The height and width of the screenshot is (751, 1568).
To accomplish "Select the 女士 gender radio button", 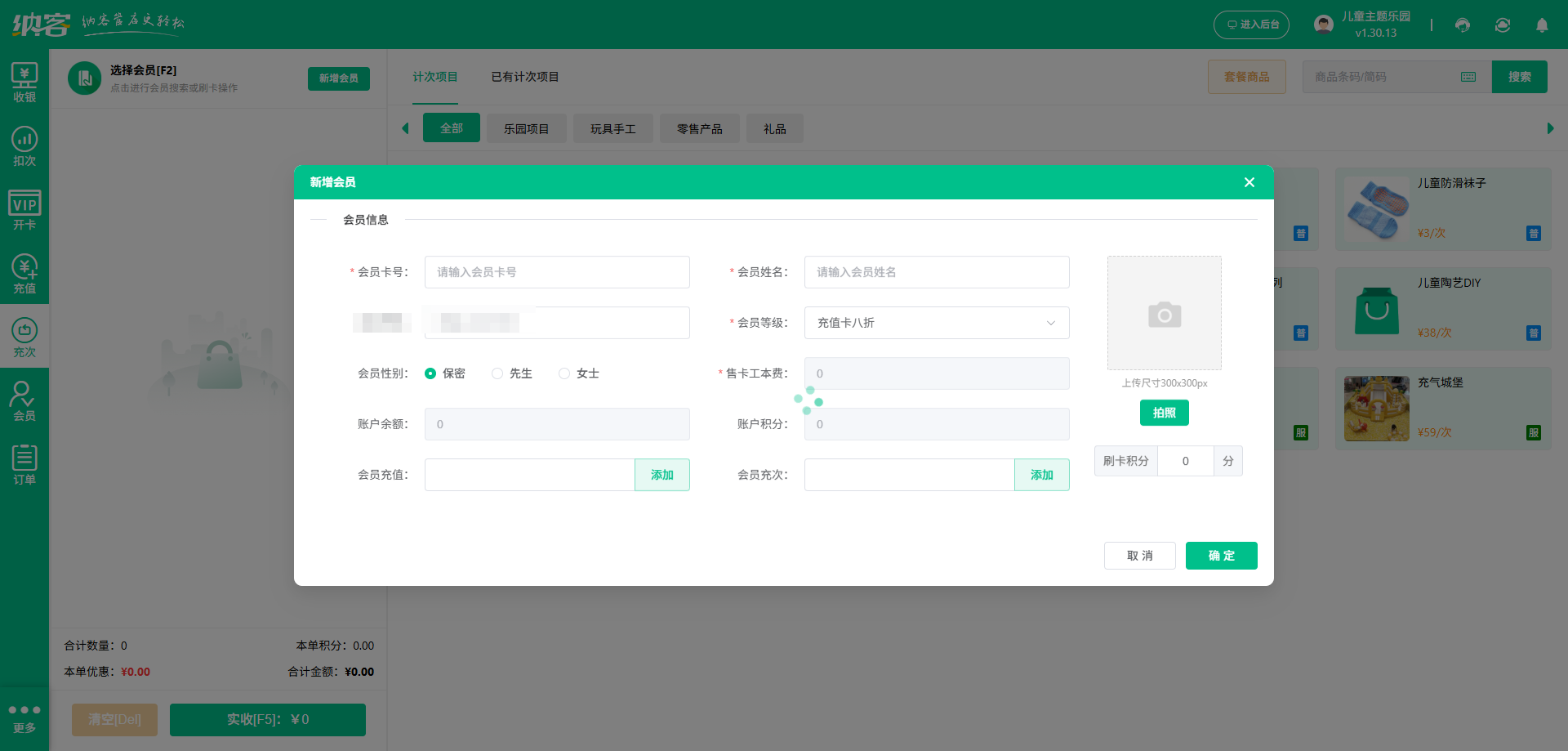I will pyautogui.click(x=564, y=373).
